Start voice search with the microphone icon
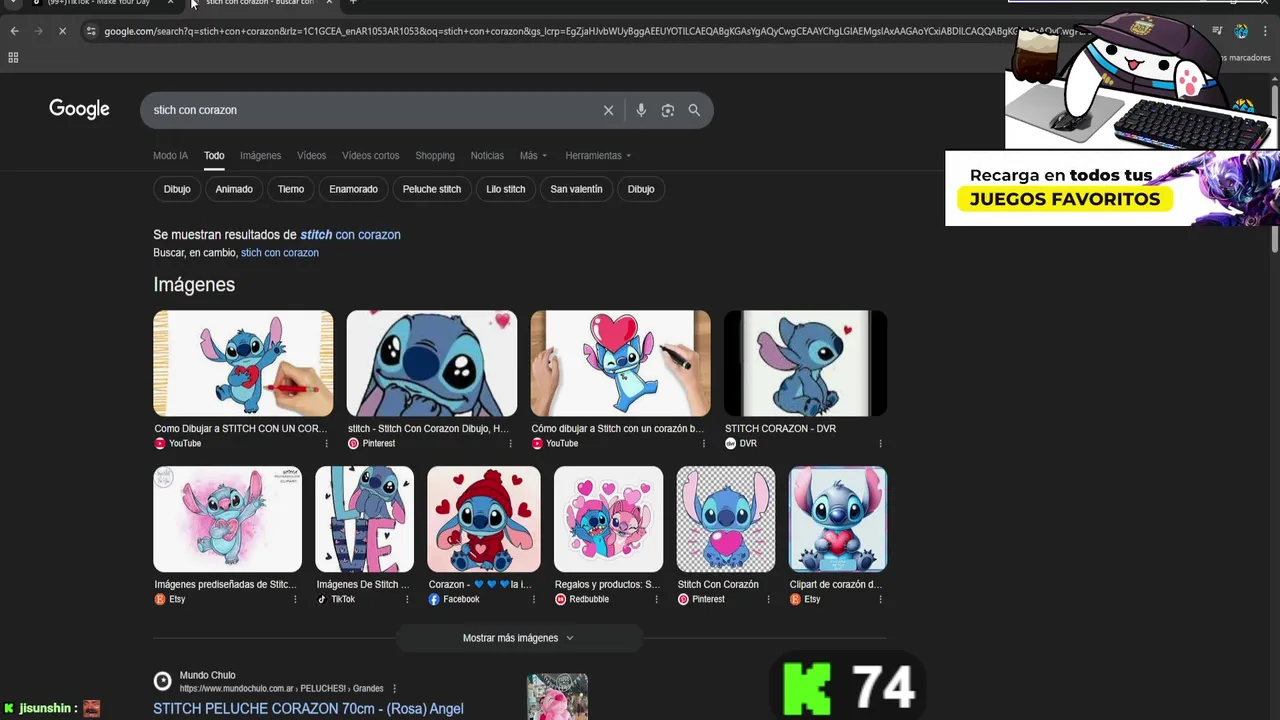 pos(641,110)
